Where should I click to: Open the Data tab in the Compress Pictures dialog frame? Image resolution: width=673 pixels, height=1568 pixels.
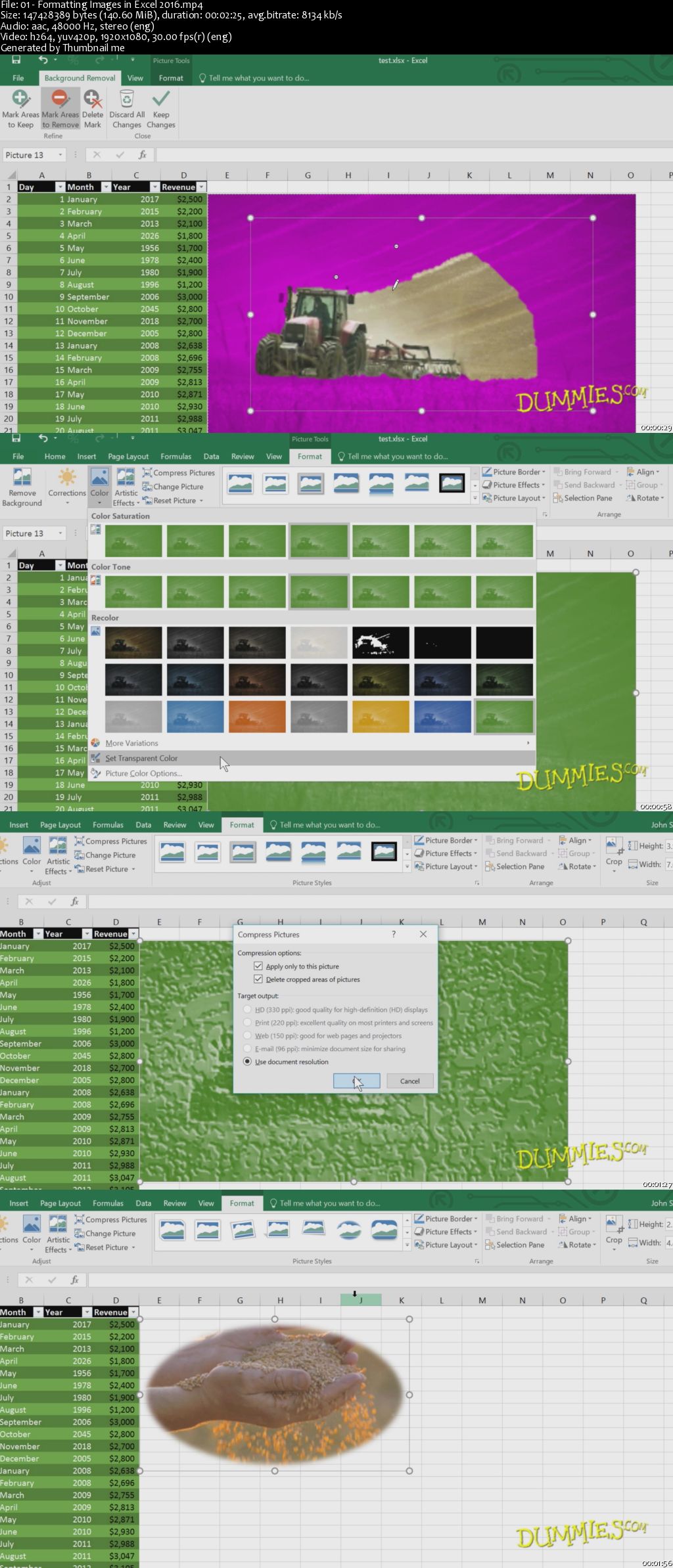coord(143,825)
